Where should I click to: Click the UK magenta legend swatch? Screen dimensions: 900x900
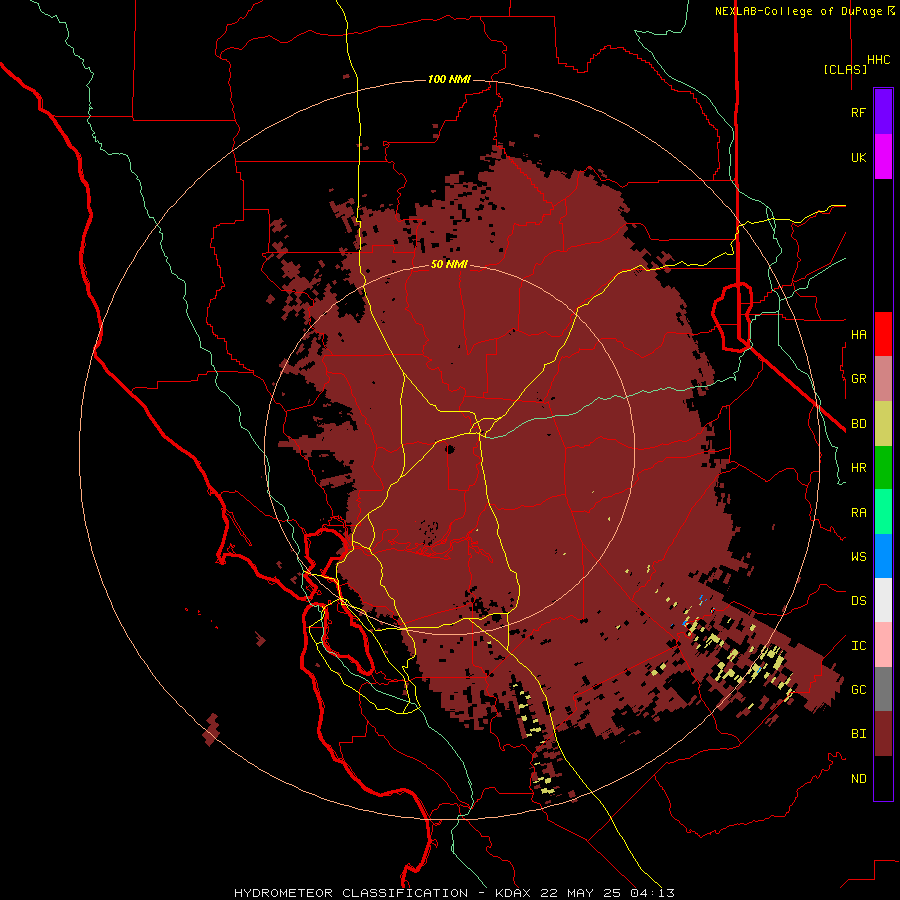tap(883, 157)
